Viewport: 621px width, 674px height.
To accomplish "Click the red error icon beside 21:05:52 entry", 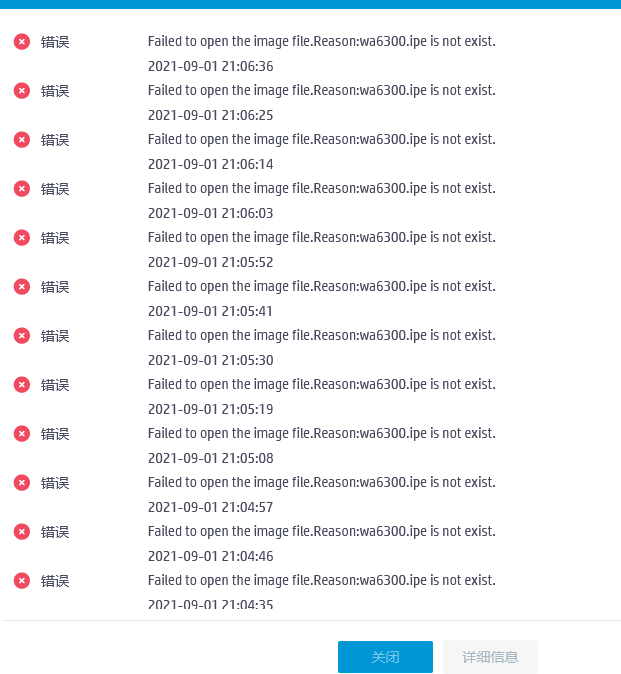I will tap(22, 238).
